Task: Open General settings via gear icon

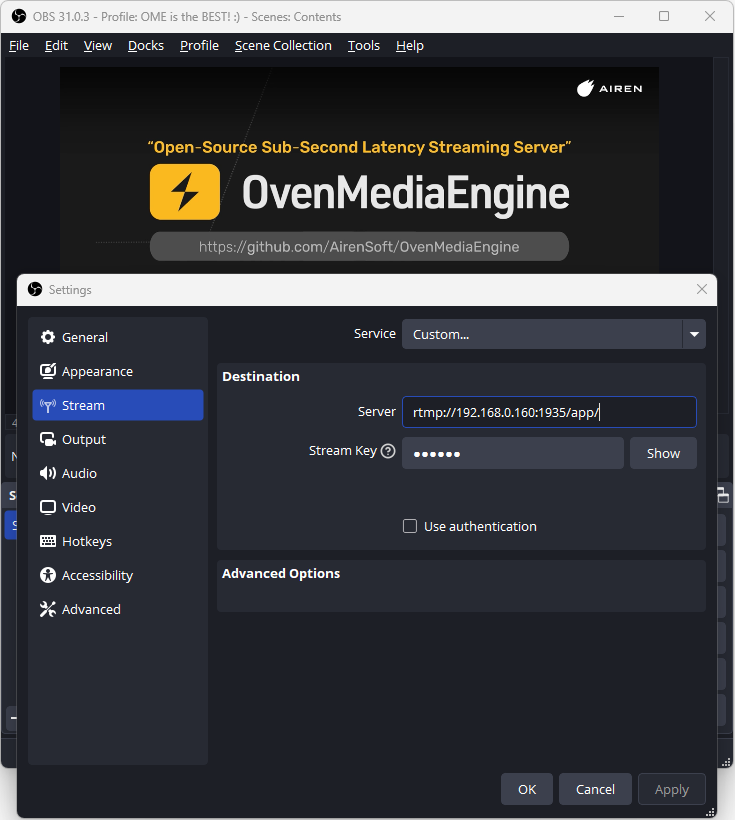Action: tap(48, 338)
